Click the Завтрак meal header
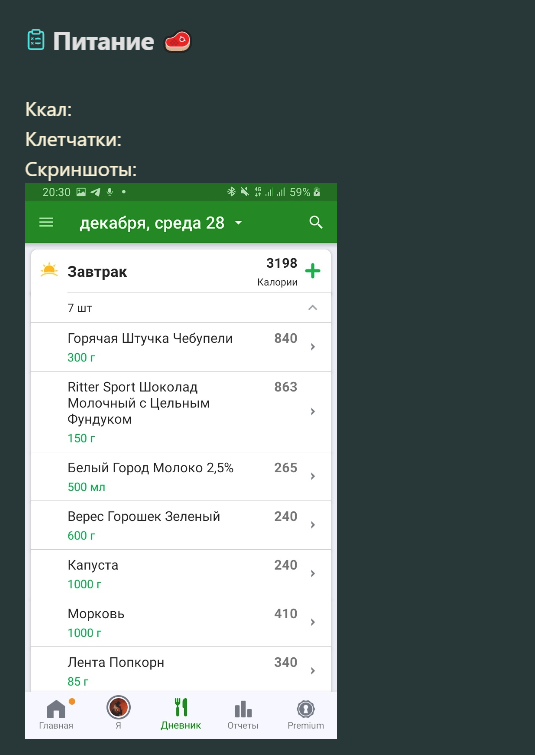This screenshot has height=755, width=535. [x=181, y=271]
